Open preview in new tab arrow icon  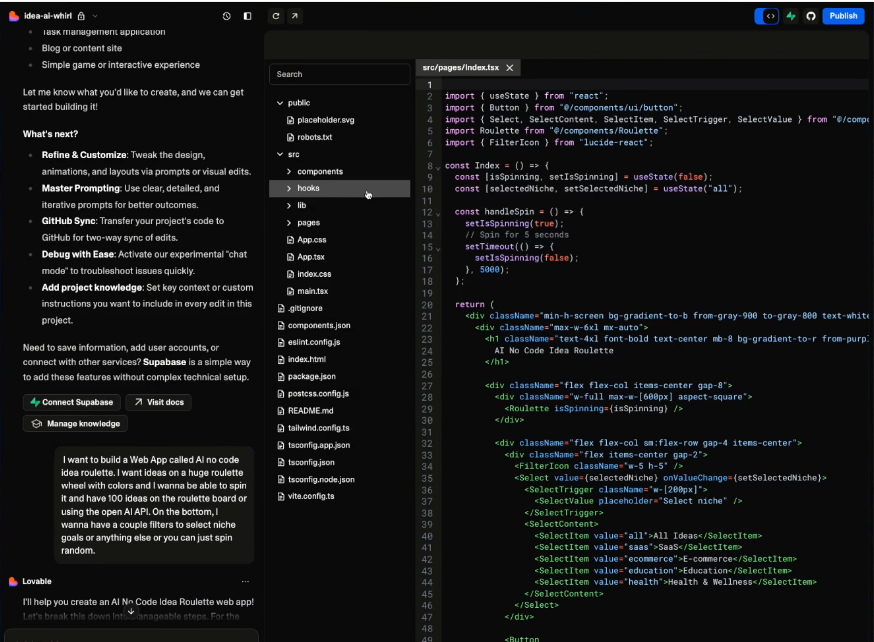point(295,16)
